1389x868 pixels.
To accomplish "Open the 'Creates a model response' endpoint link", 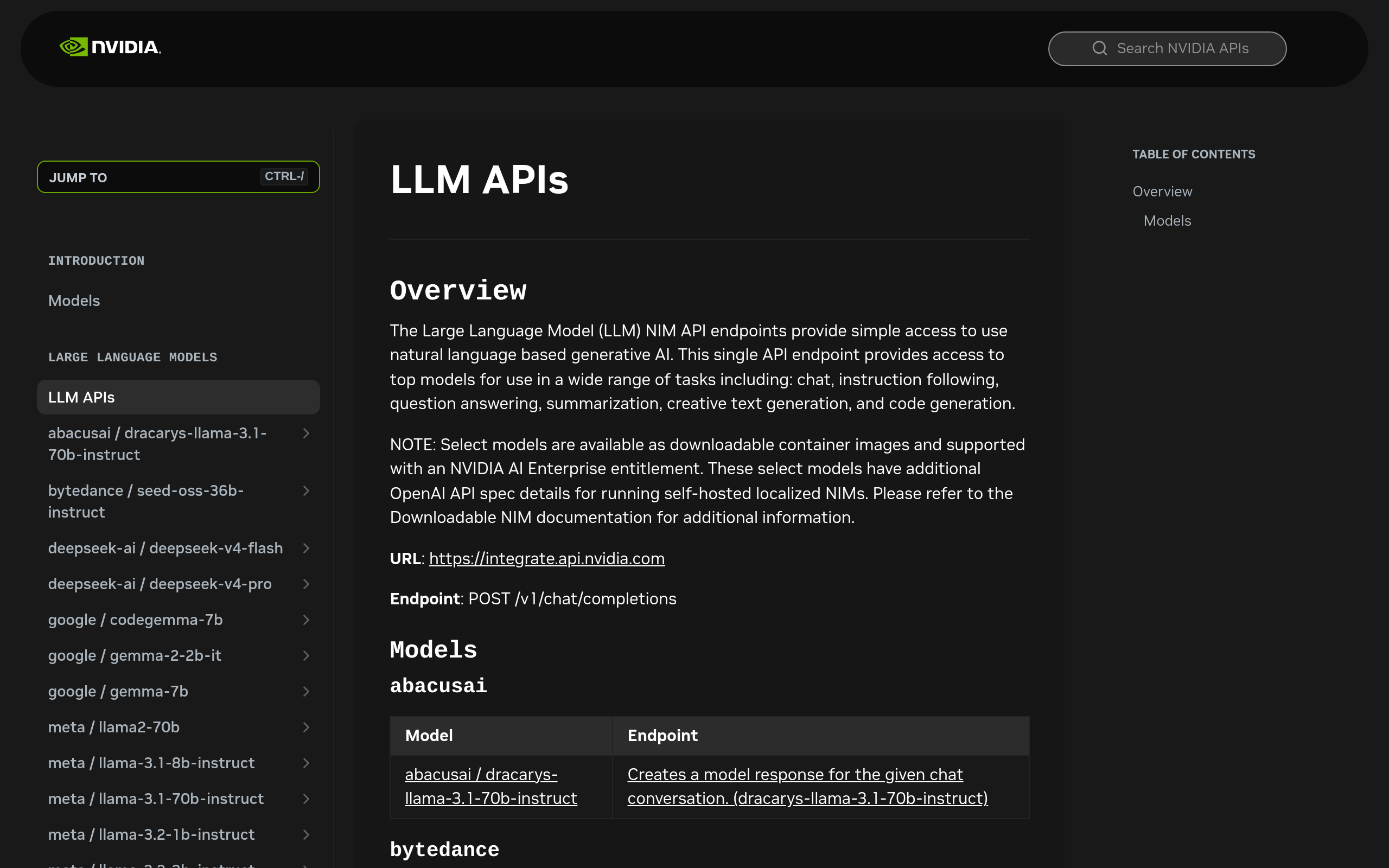I will (807, 786).
